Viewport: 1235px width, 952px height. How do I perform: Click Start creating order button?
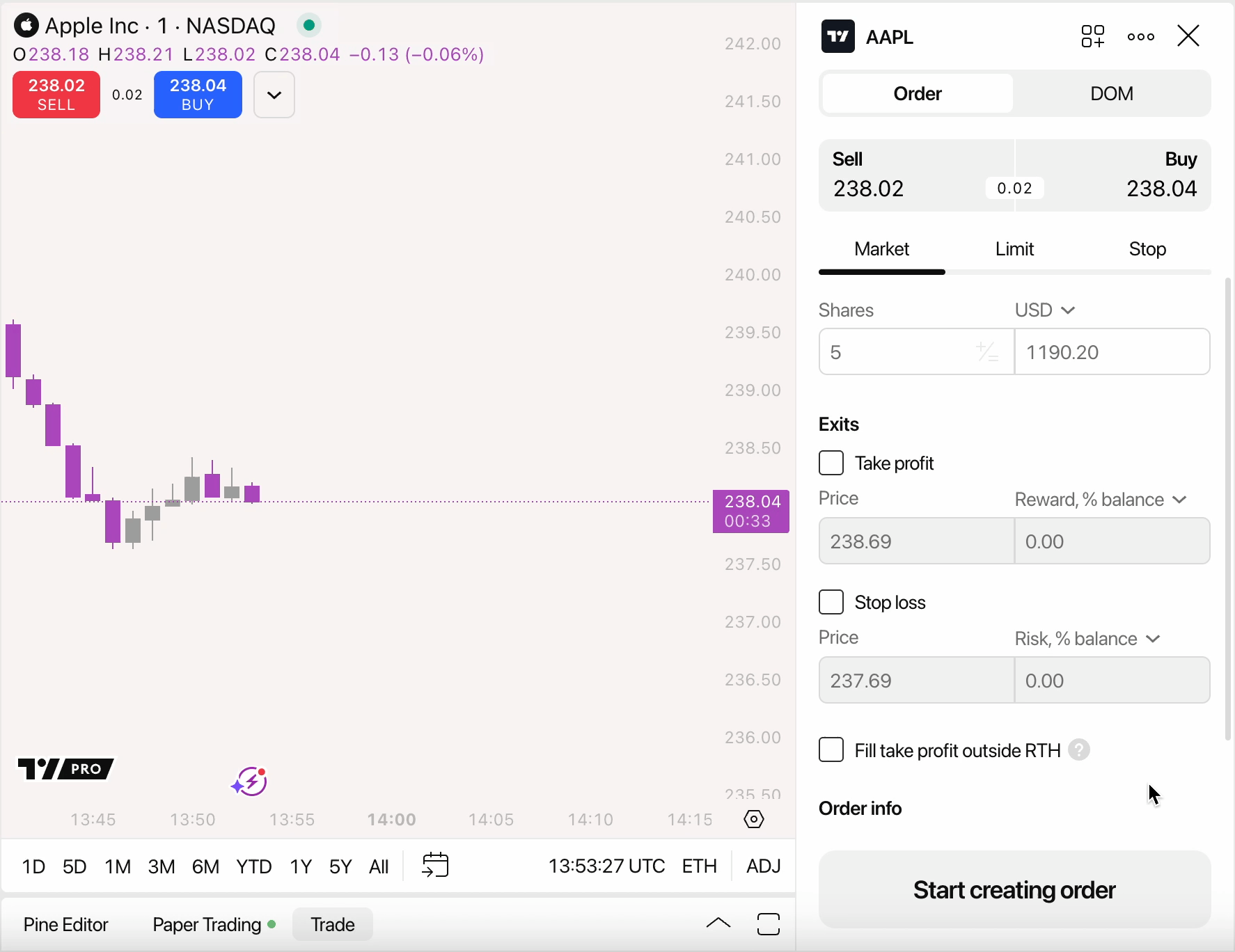point(1014,890)
